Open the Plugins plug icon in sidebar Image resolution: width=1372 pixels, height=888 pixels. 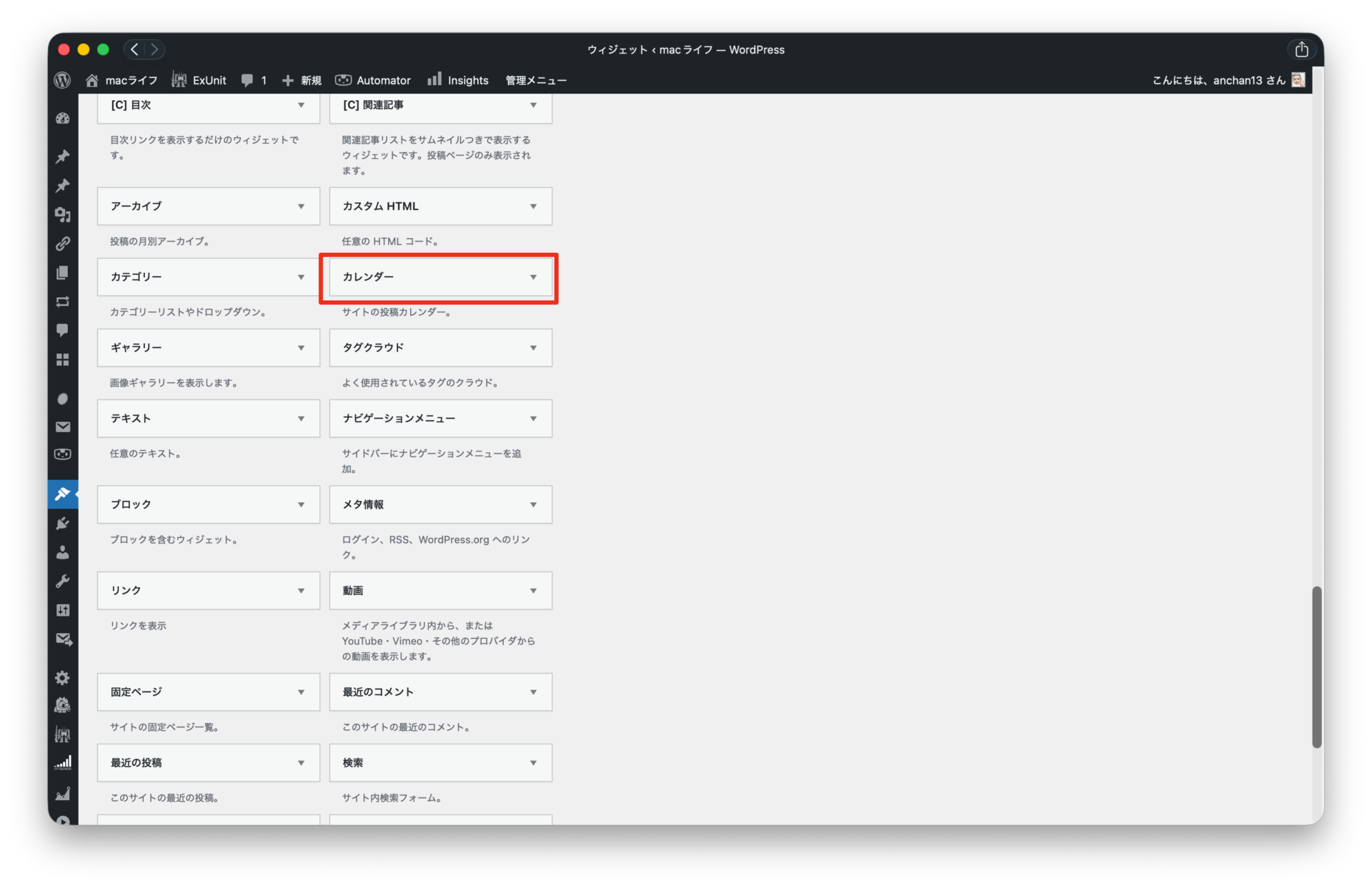[x=63, y=524]
